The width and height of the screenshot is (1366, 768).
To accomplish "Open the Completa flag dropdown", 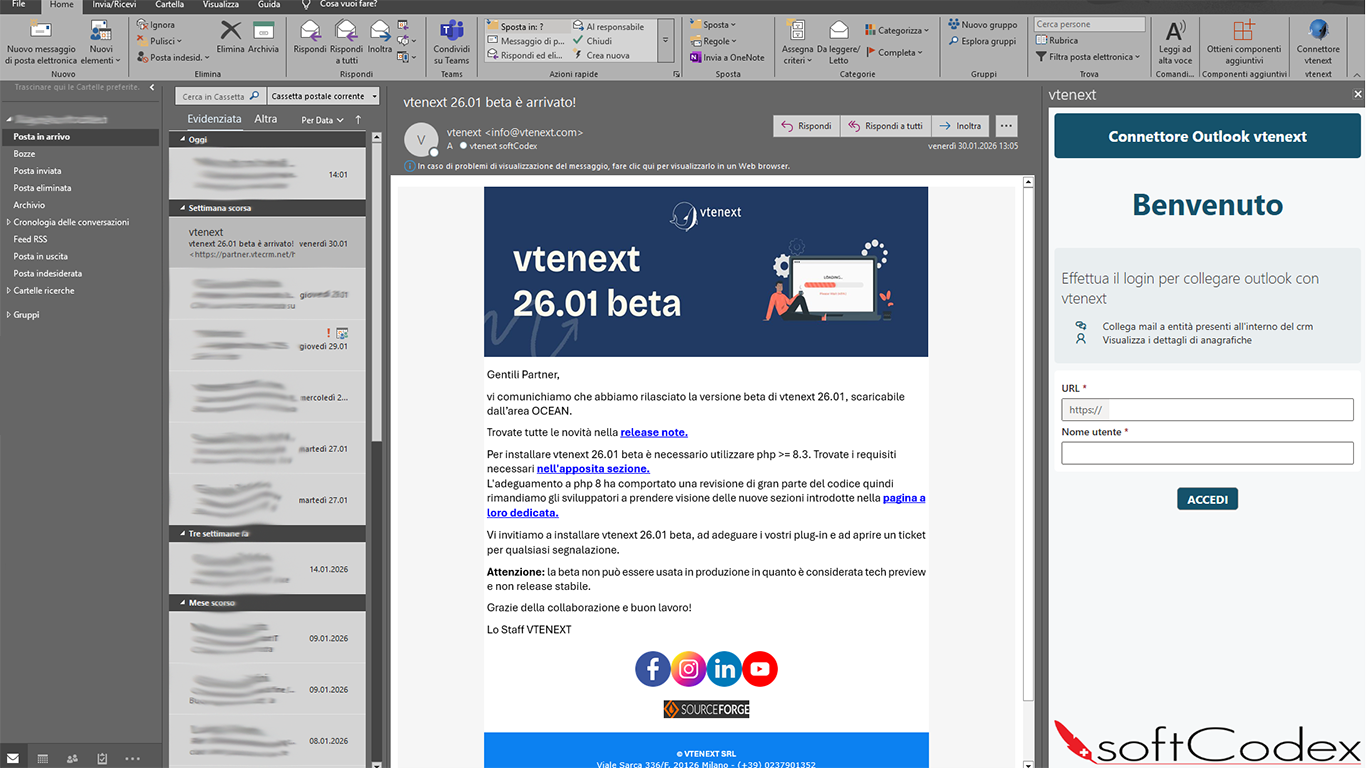I will click(x=895, y=52).
